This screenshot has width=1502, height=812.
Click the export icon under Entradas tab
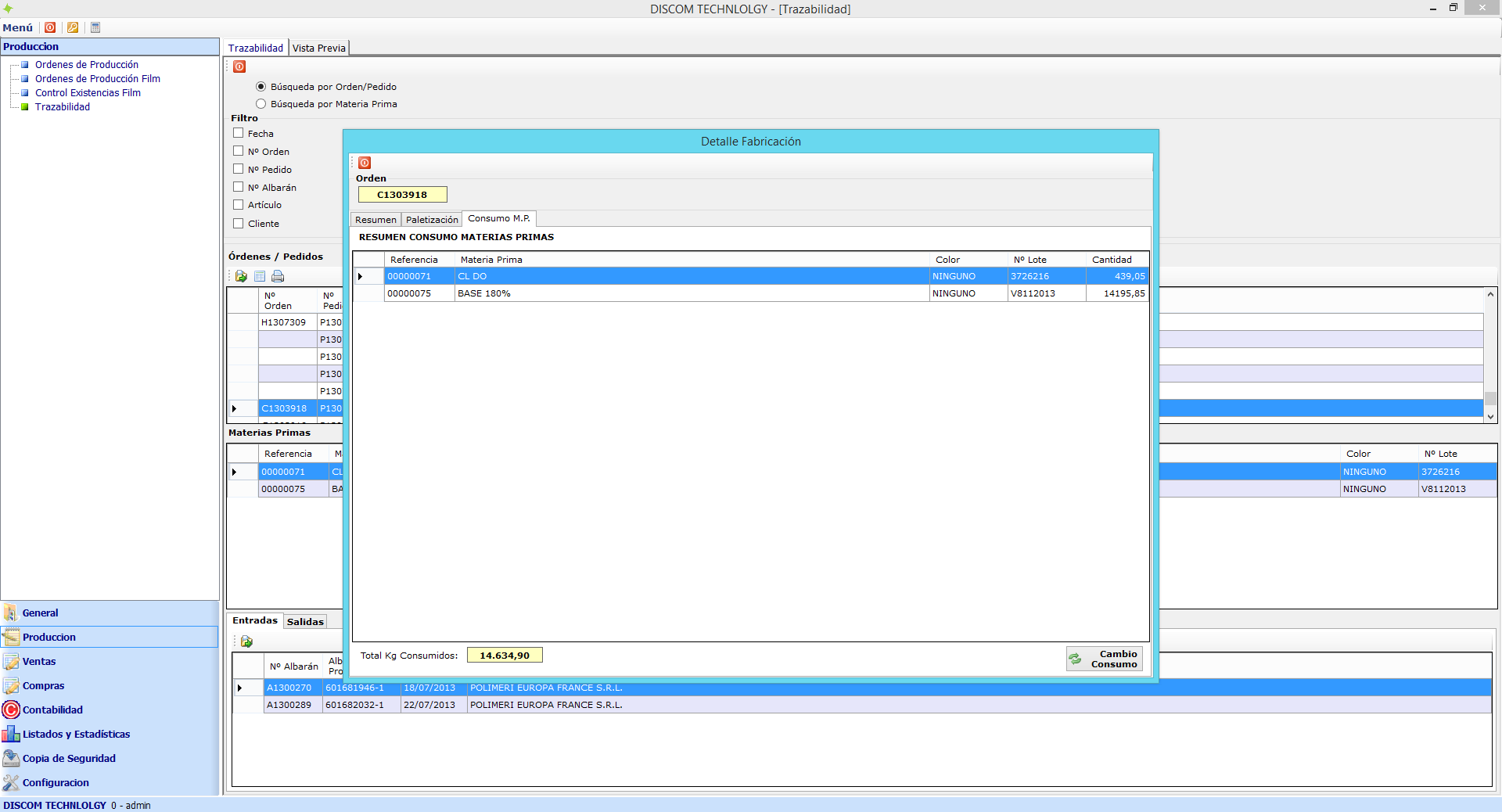tap(246, 641)
